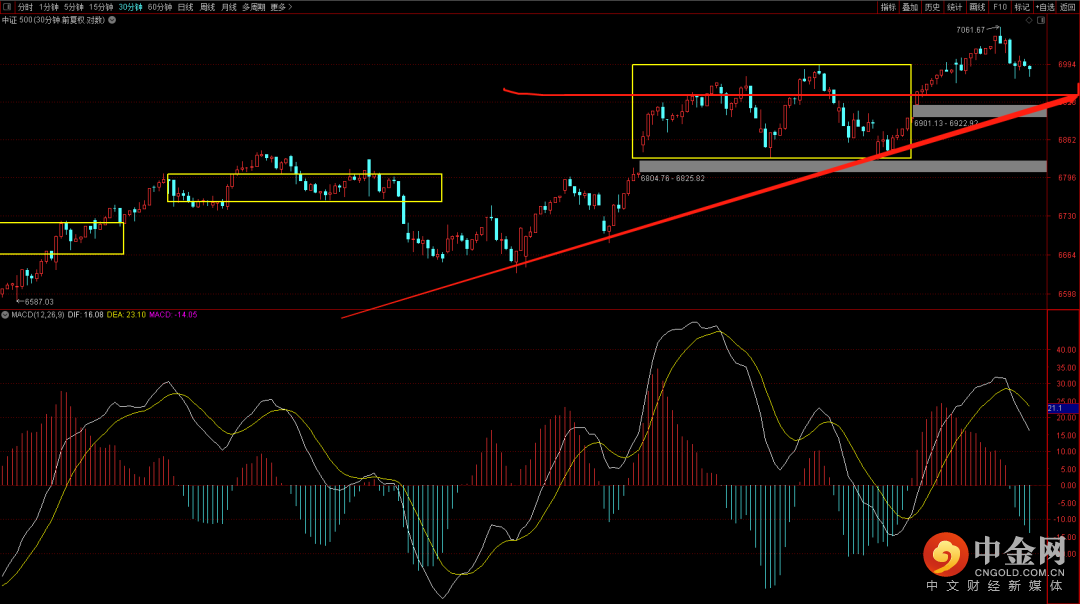Open the 指标 indicators button
The height and width of the screenshot is (604, 1080).
click(x=888, y=7)
